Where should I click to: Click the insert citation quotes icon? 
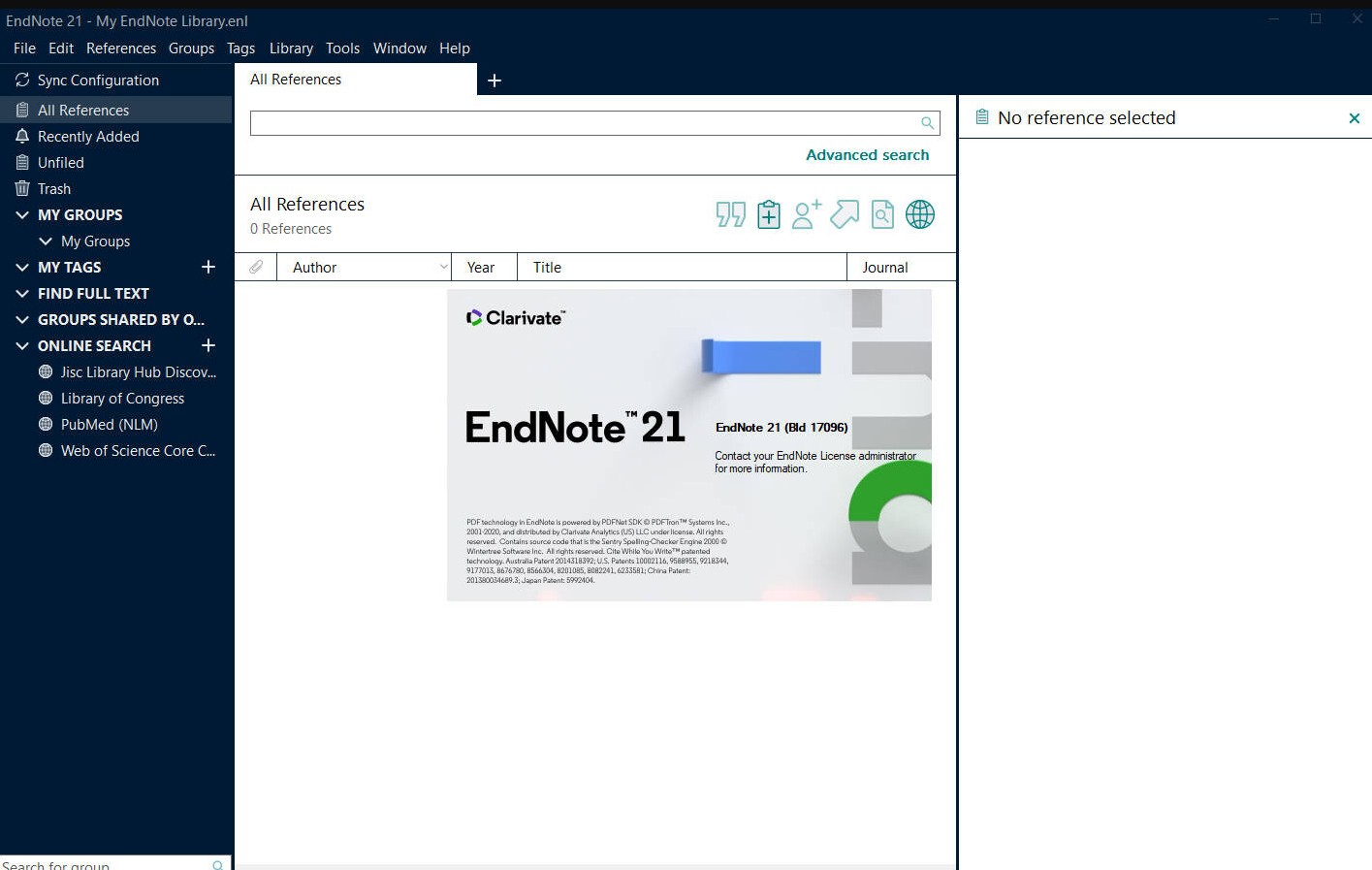pyautogui.click(x=730, y=214)
